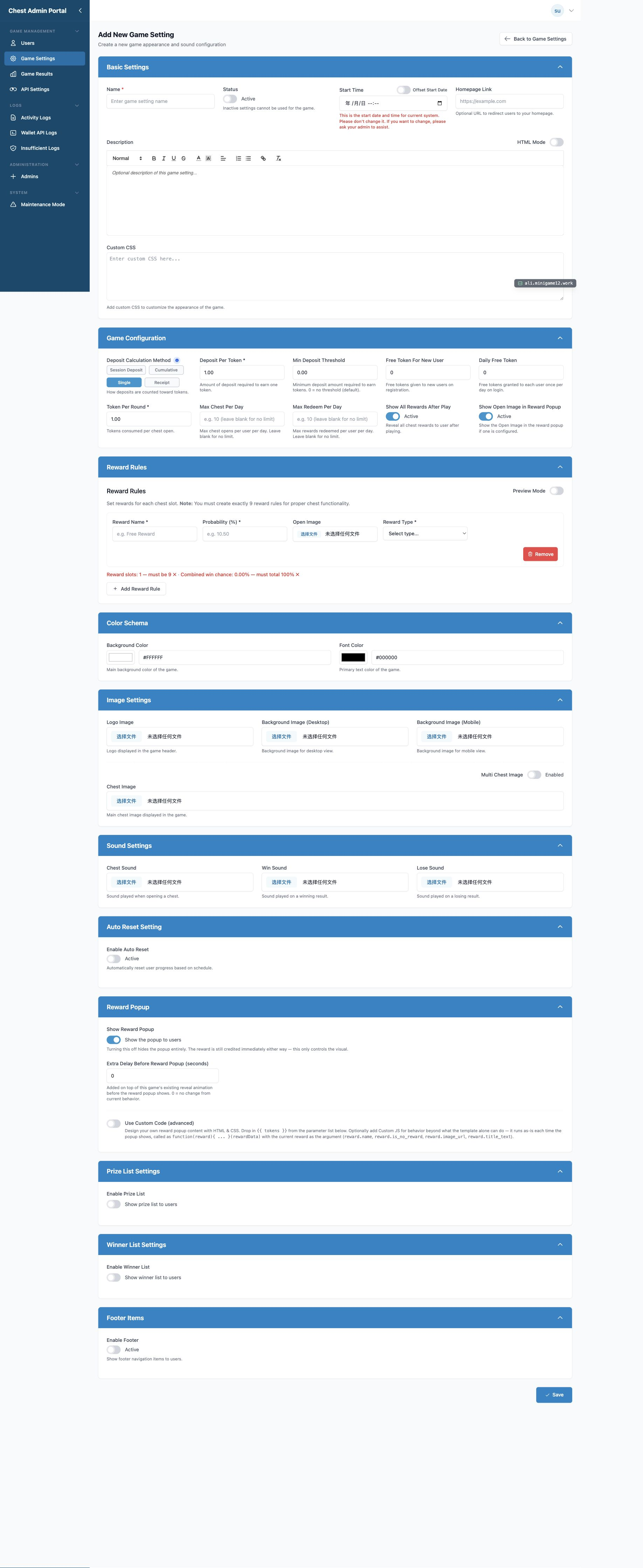Apply bold formatting in description editor
This screenshot has width=643, height=1568.
point(153,158)
